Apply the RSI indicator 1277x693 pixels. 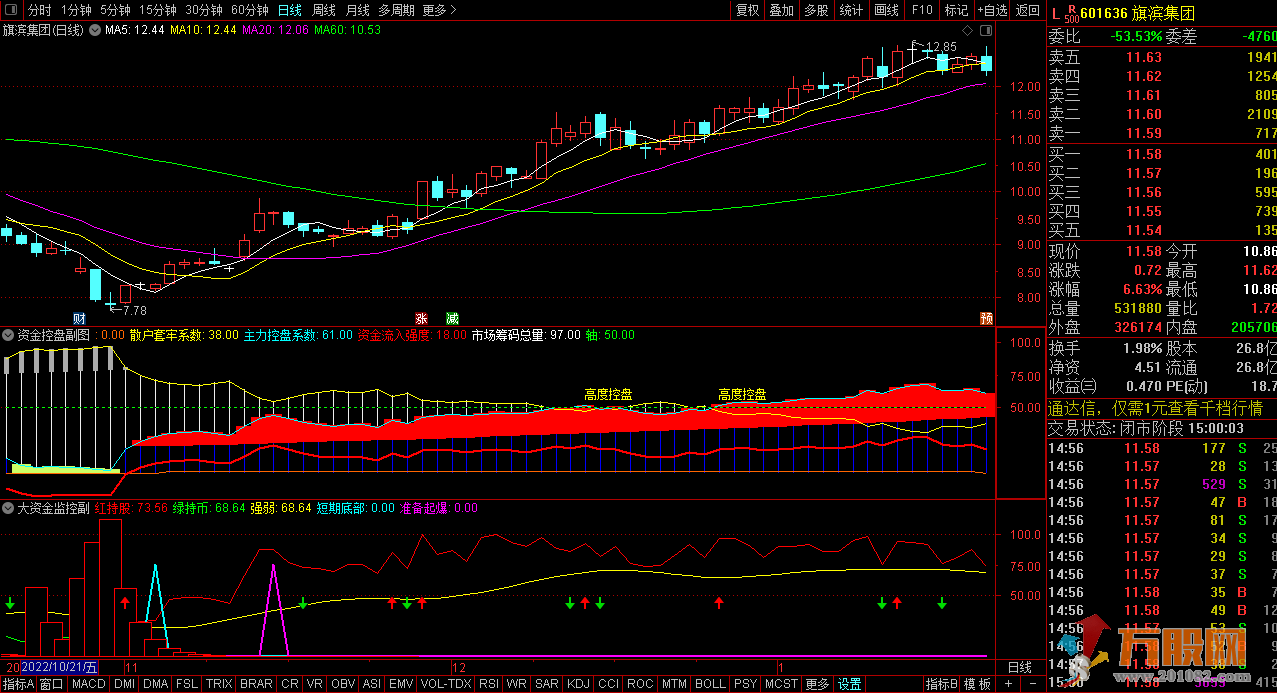(488, 684)
